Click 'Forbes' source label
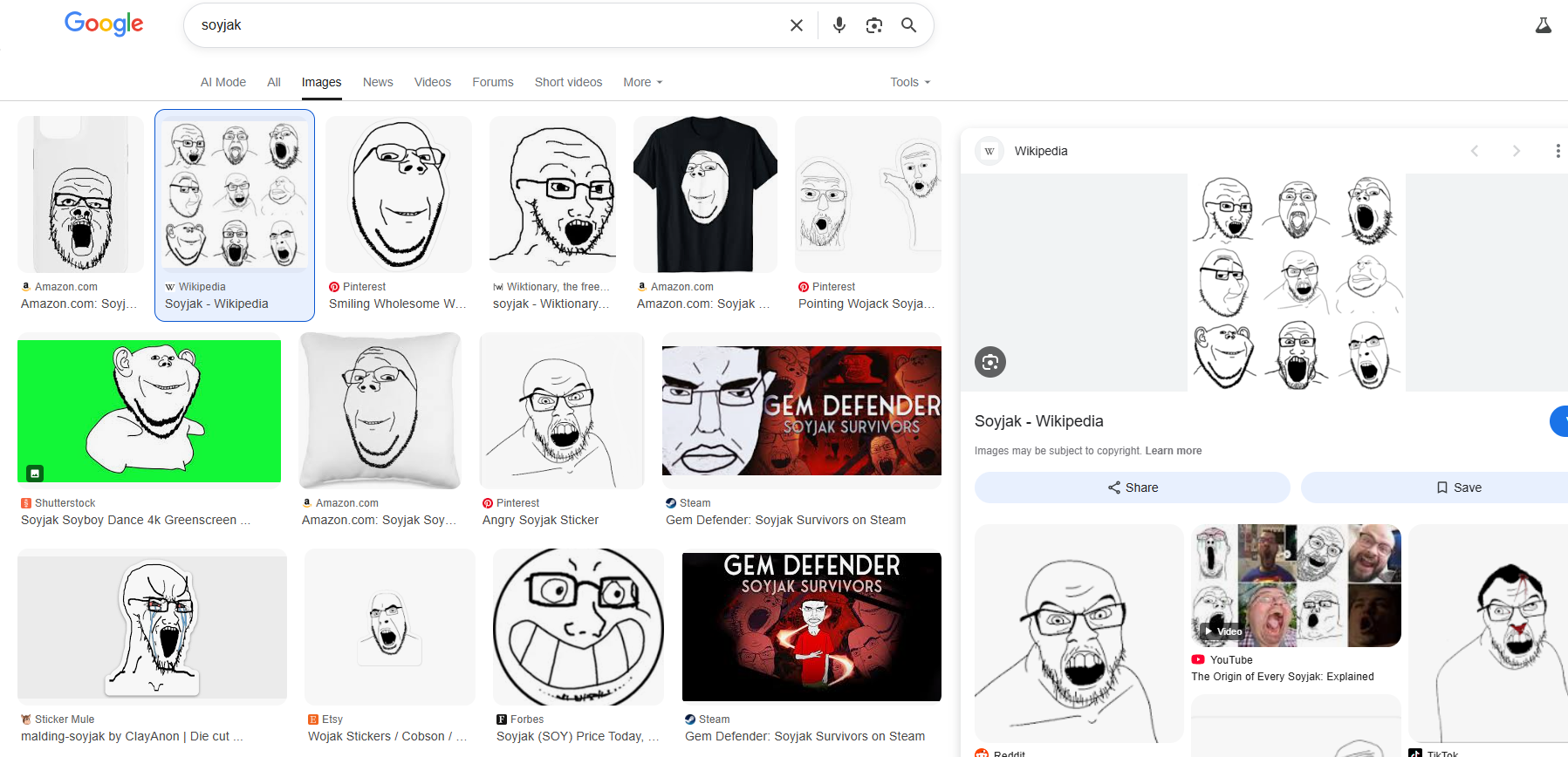 (x=527, y=719)
